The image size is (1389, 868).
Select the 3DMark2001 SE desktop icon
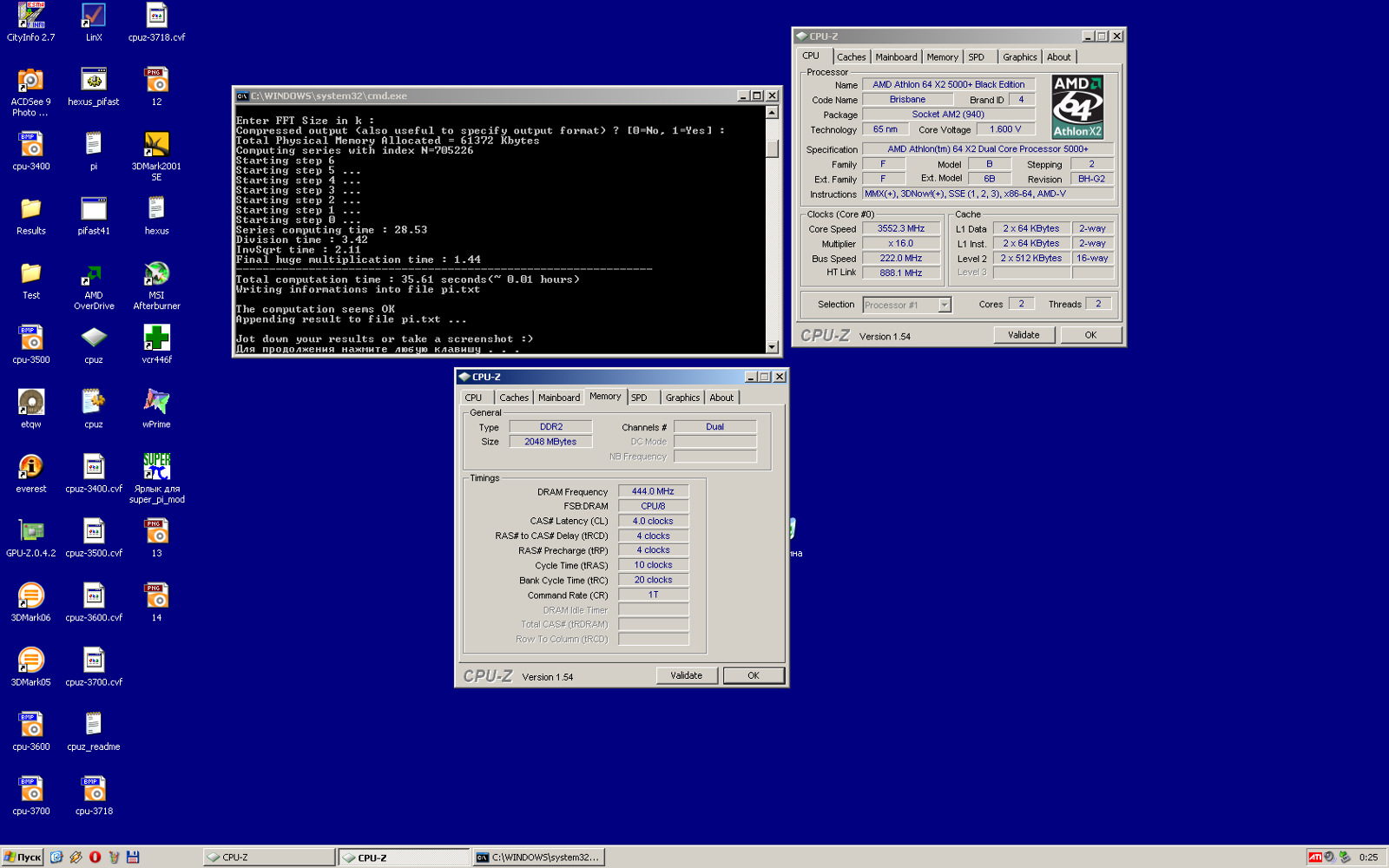click(156, 156)
